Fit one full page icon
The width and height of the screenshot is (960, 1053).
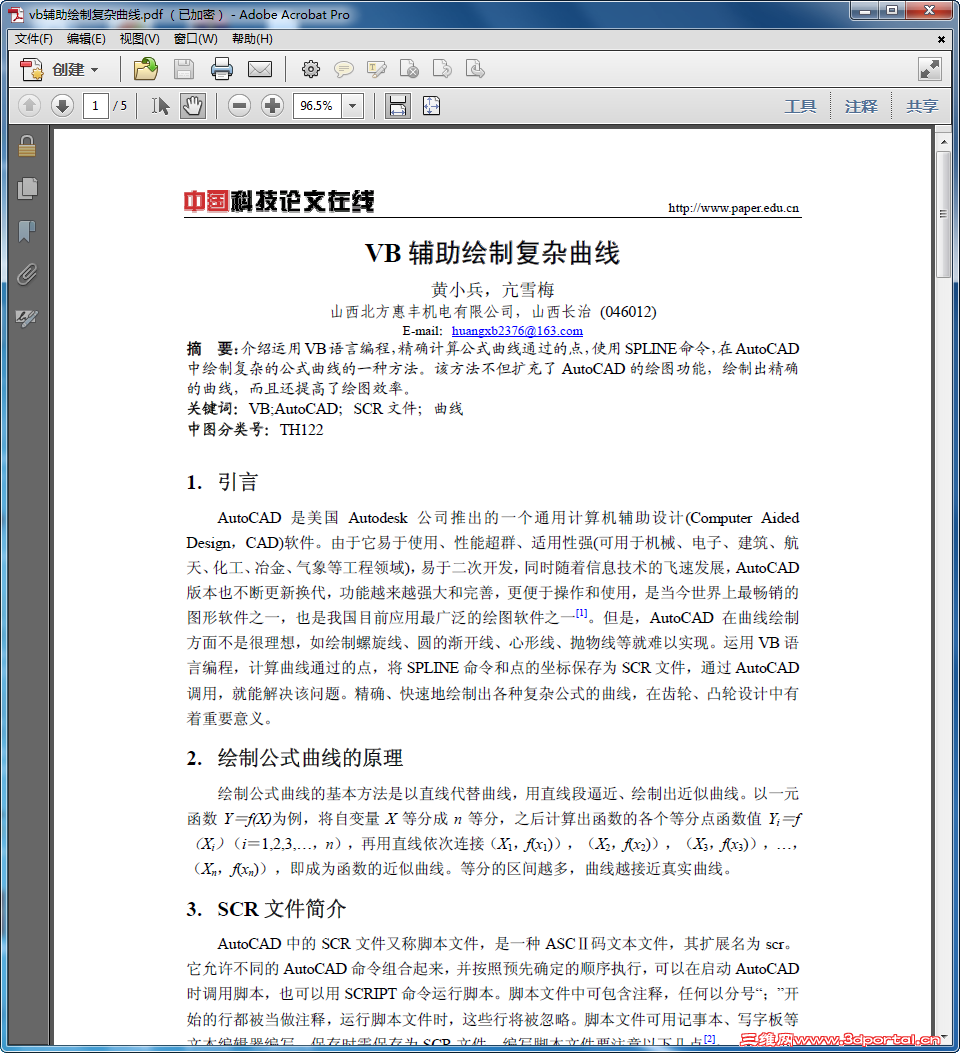pyautogui.click(x=431, y=105)
